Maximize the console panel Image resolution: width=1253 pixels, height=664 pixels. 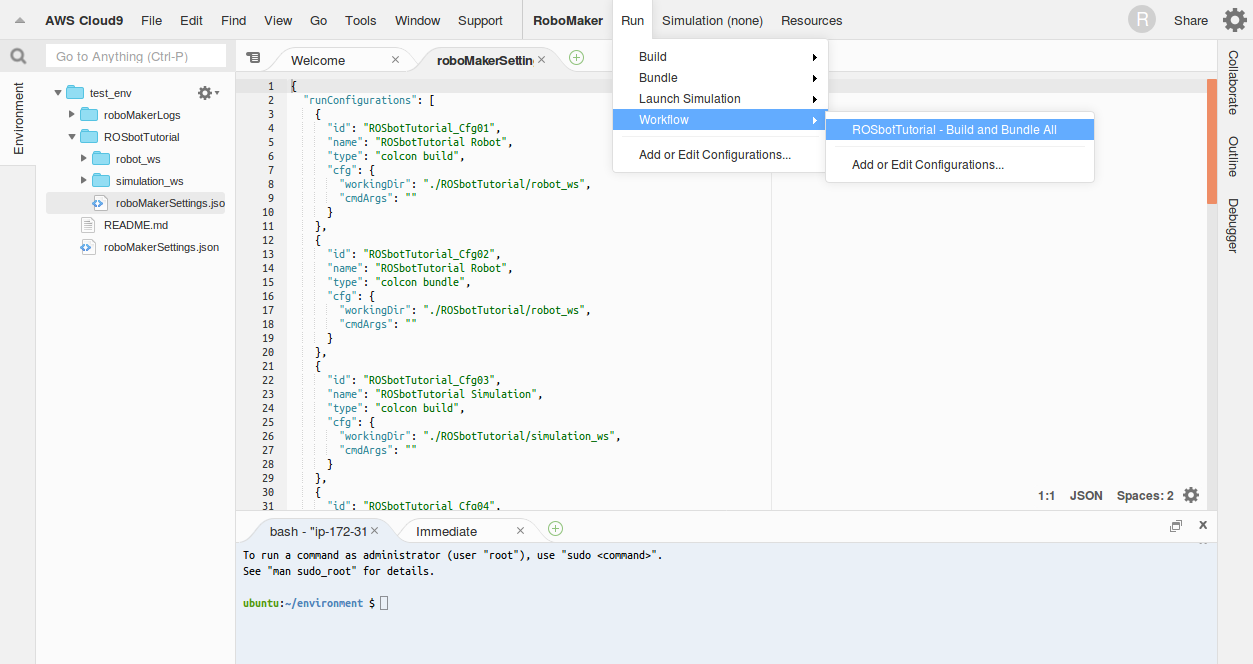coord(1176,526)
